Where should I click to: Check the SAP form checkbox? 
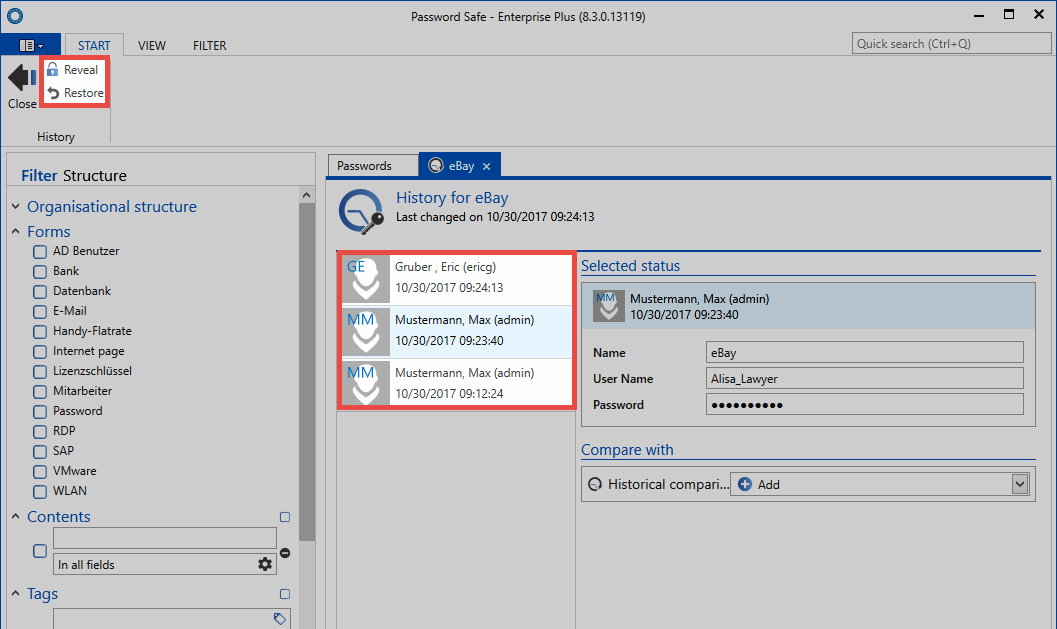click(40, 451)
